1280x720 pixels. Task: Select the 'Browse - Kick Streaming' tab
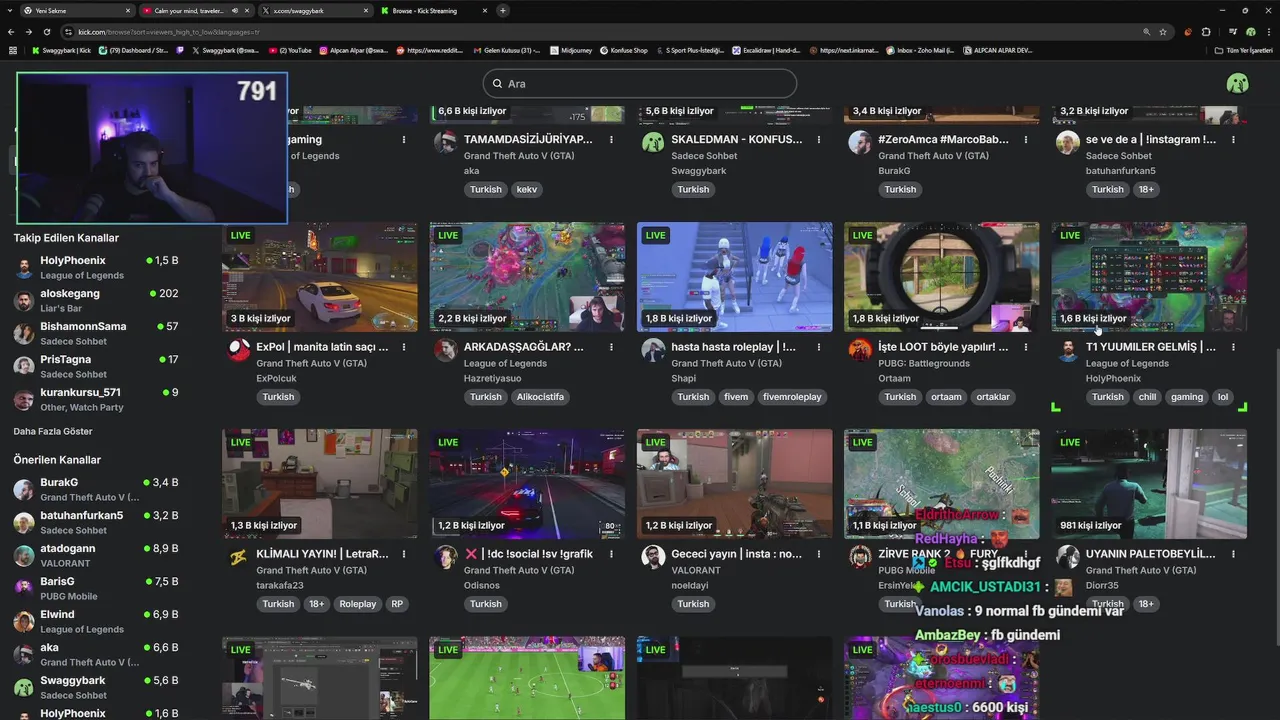pos(435,11)
